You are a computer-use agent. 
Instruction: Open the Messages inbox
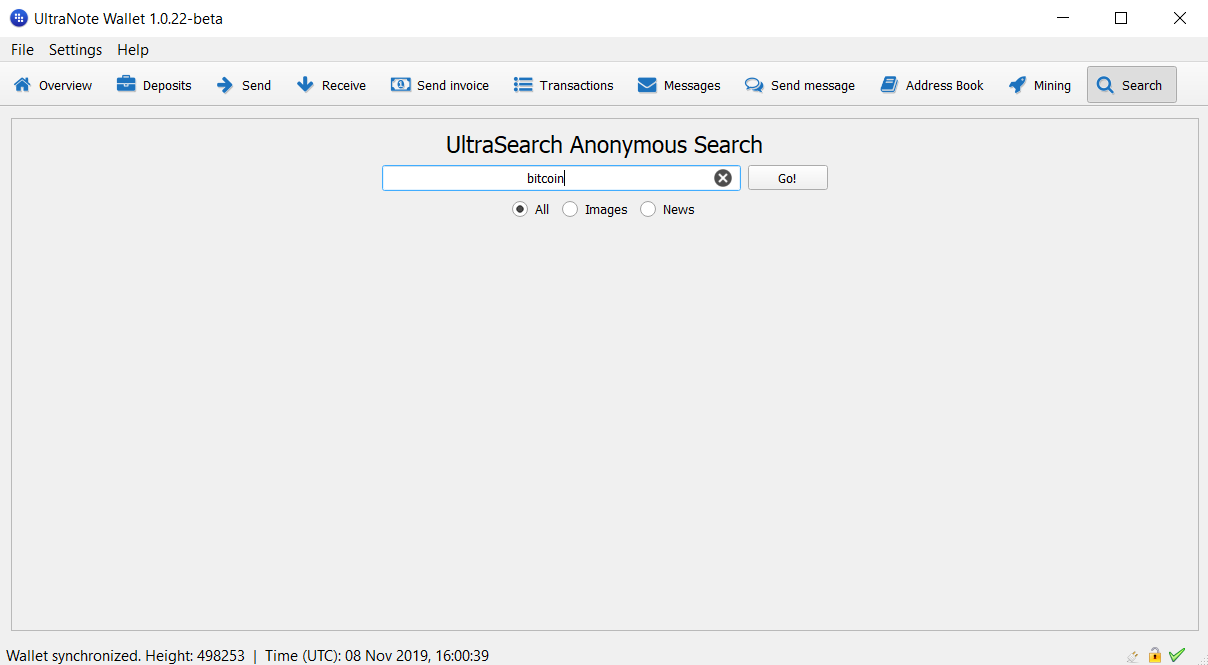(679, 85)
